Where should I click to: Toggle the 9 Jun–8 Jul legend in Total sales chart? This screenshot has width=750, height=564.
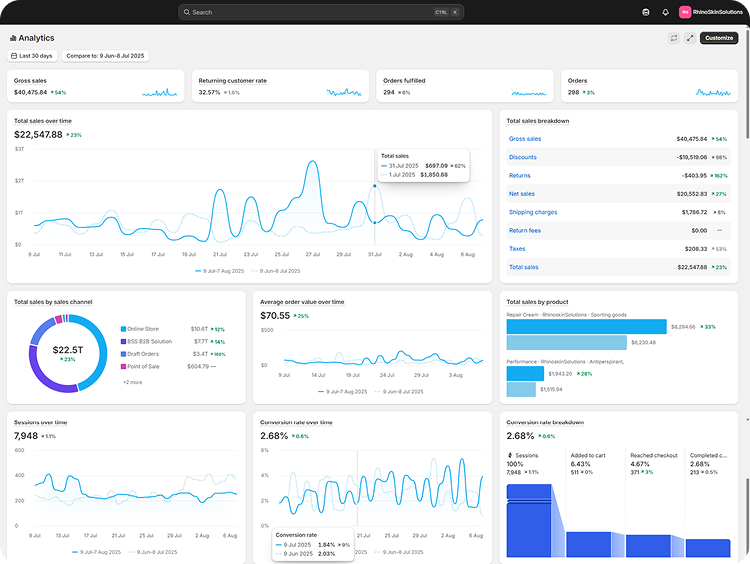pos(276,271)
